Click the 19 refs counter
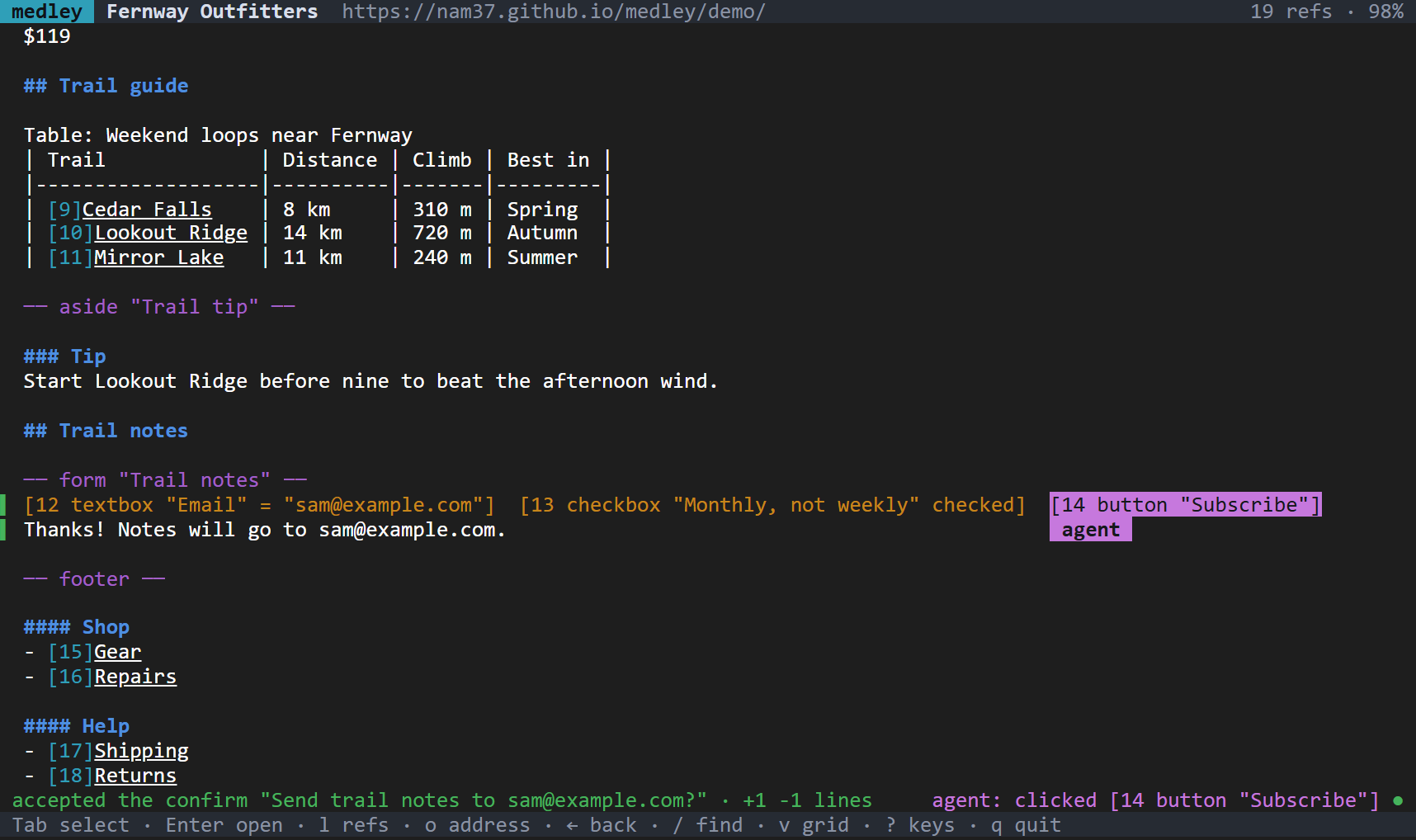1416x840 pixels. point(1291,12)
